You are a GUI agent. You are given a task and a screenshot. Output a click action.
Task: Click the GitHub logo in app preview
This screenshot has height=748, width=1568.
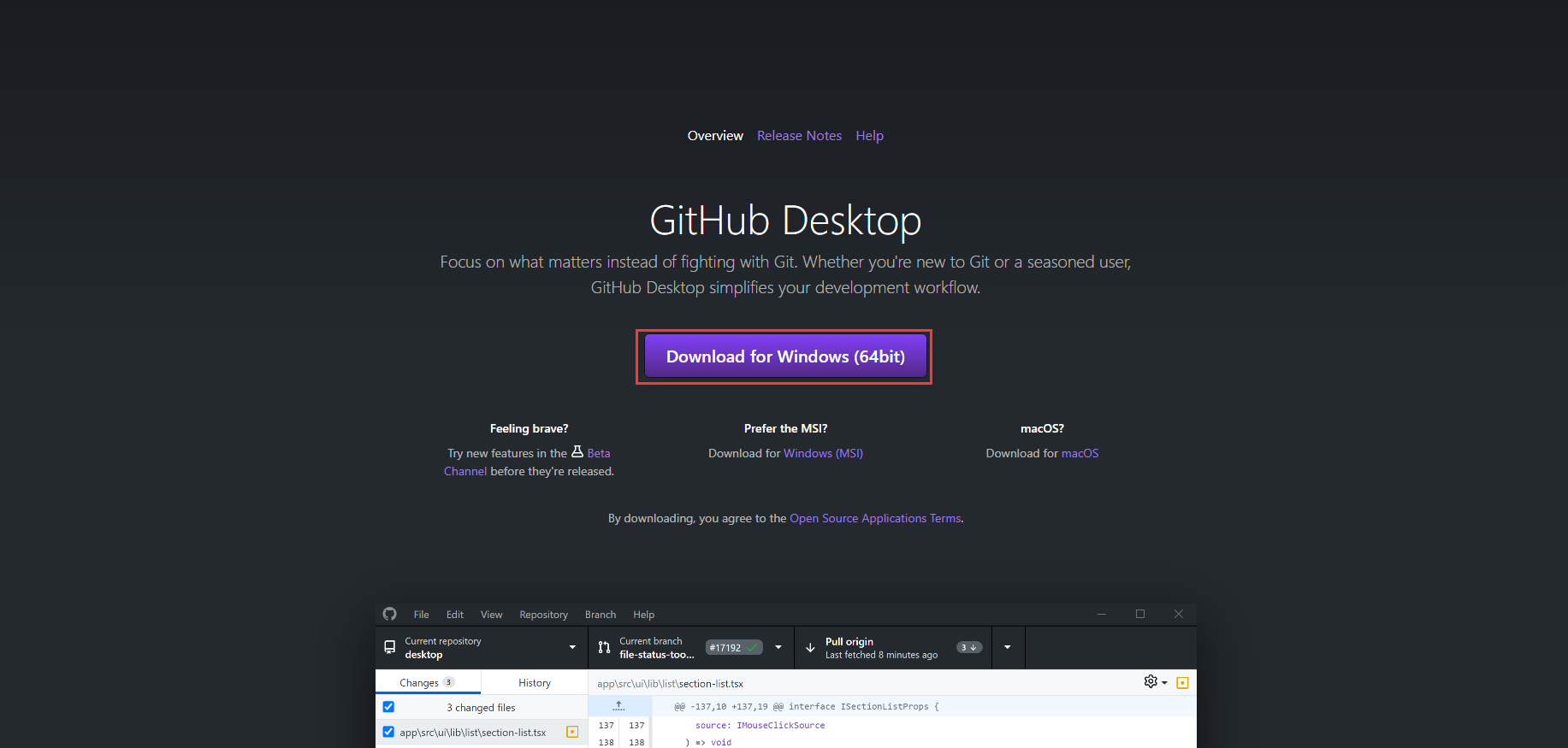pyautogui.click(x=390, y=614)
